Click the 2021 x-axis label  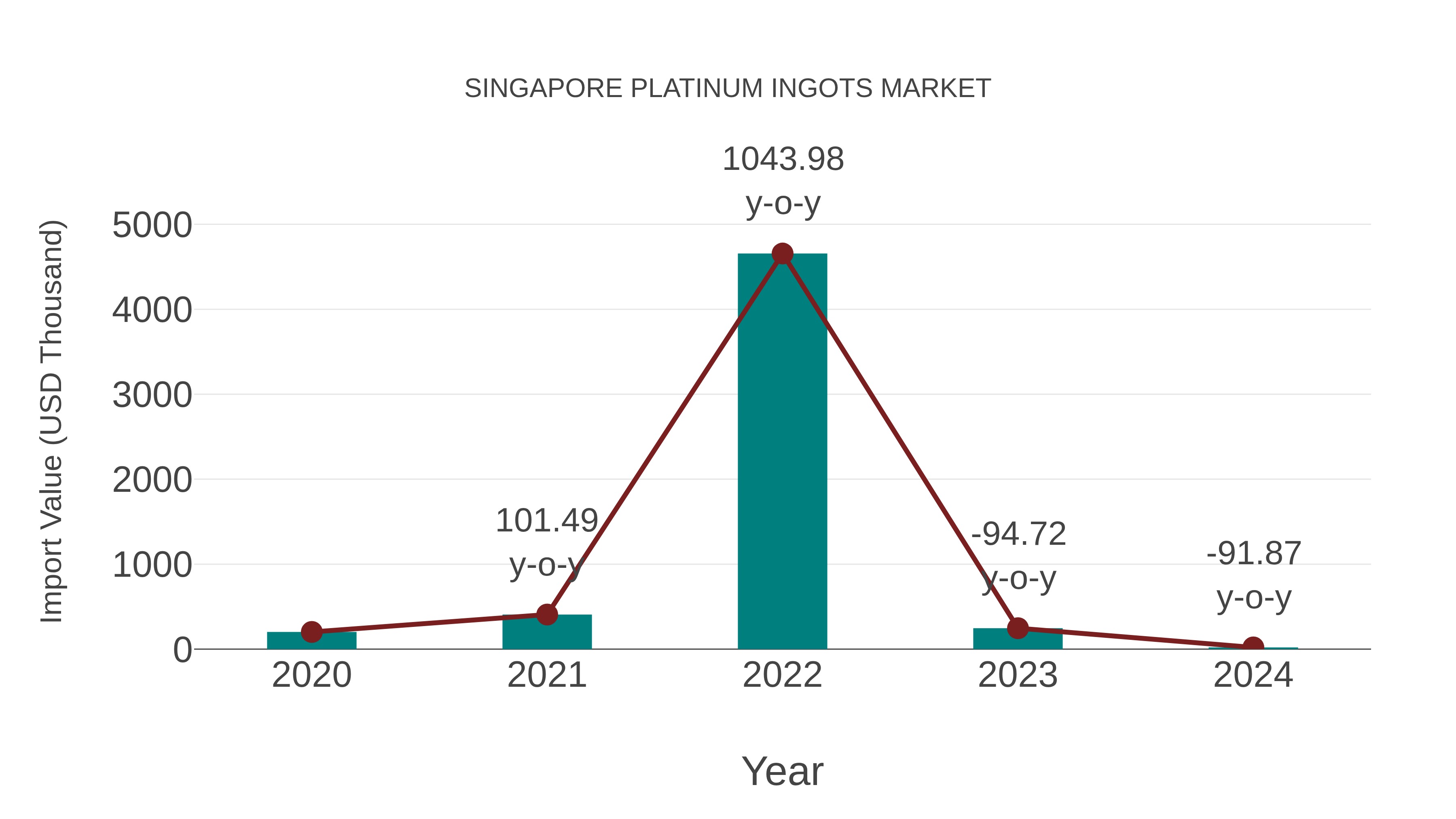pyautogui.click(x=546, y=675)
